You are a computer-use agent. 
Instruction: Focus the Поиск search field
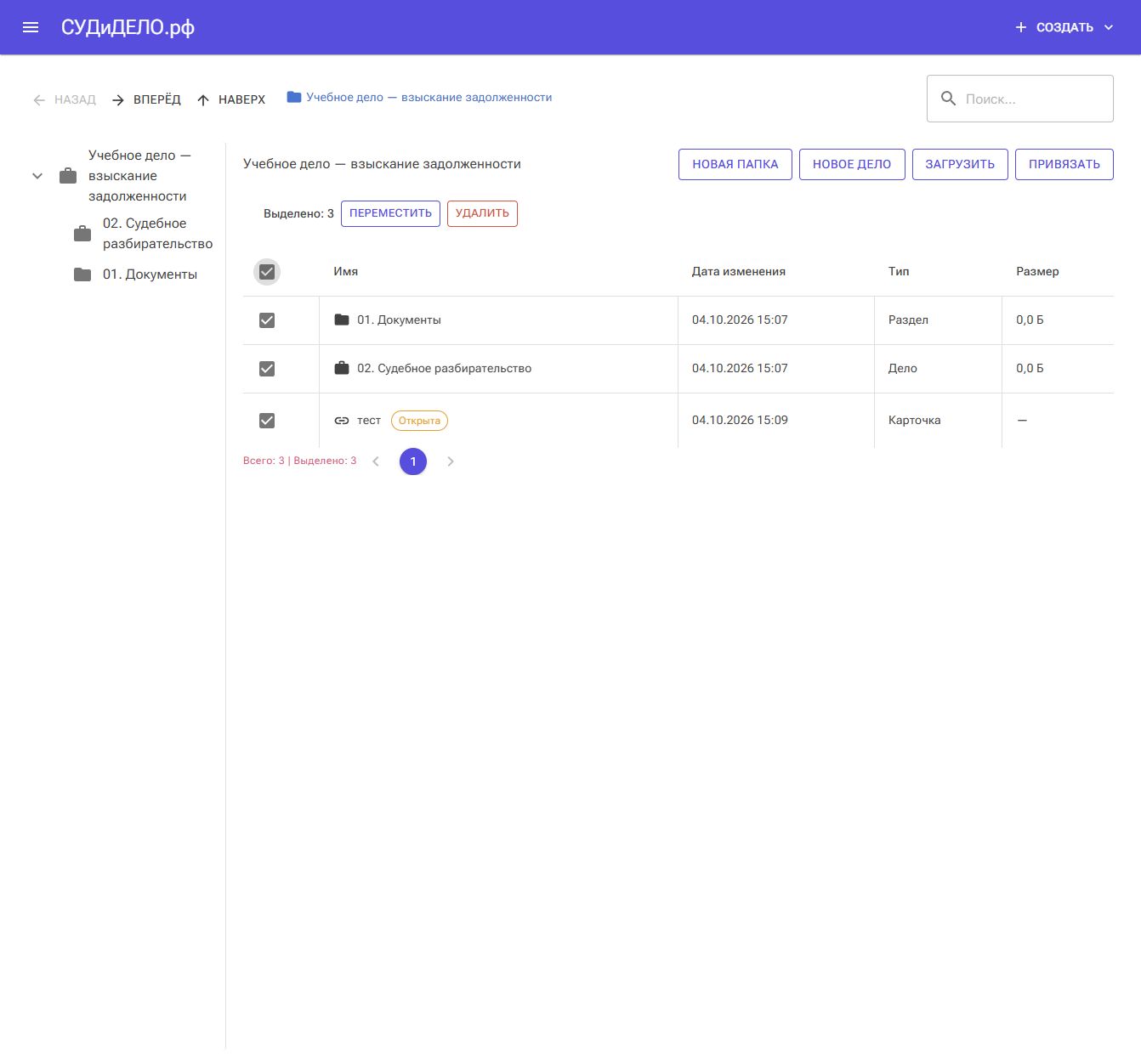tap(1020, 99)
